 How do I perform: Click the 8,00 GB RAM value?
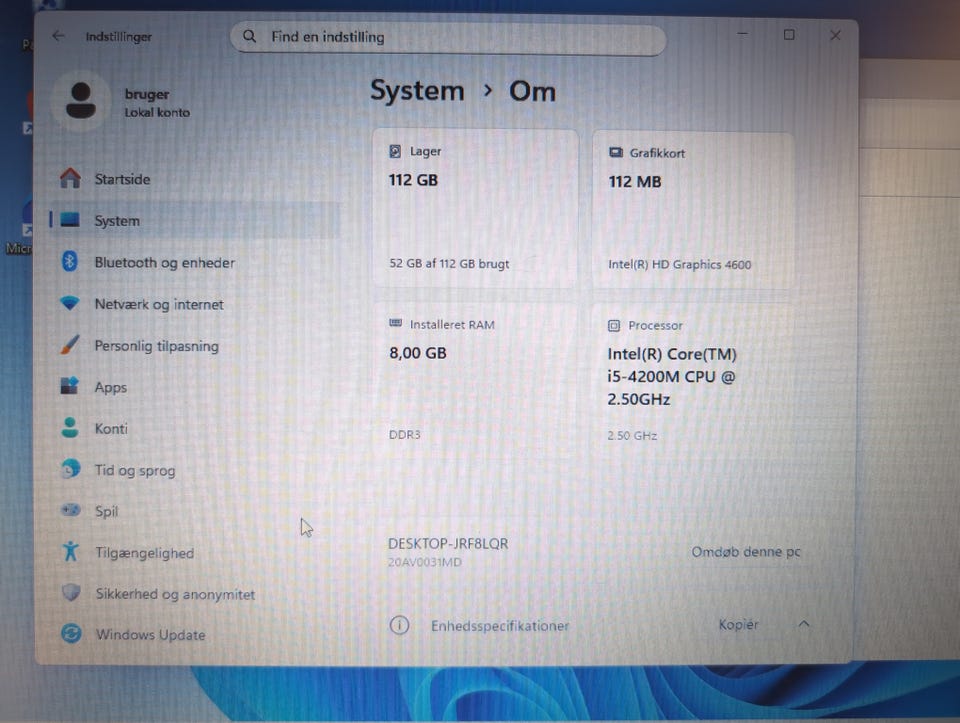tap(418, 353)
